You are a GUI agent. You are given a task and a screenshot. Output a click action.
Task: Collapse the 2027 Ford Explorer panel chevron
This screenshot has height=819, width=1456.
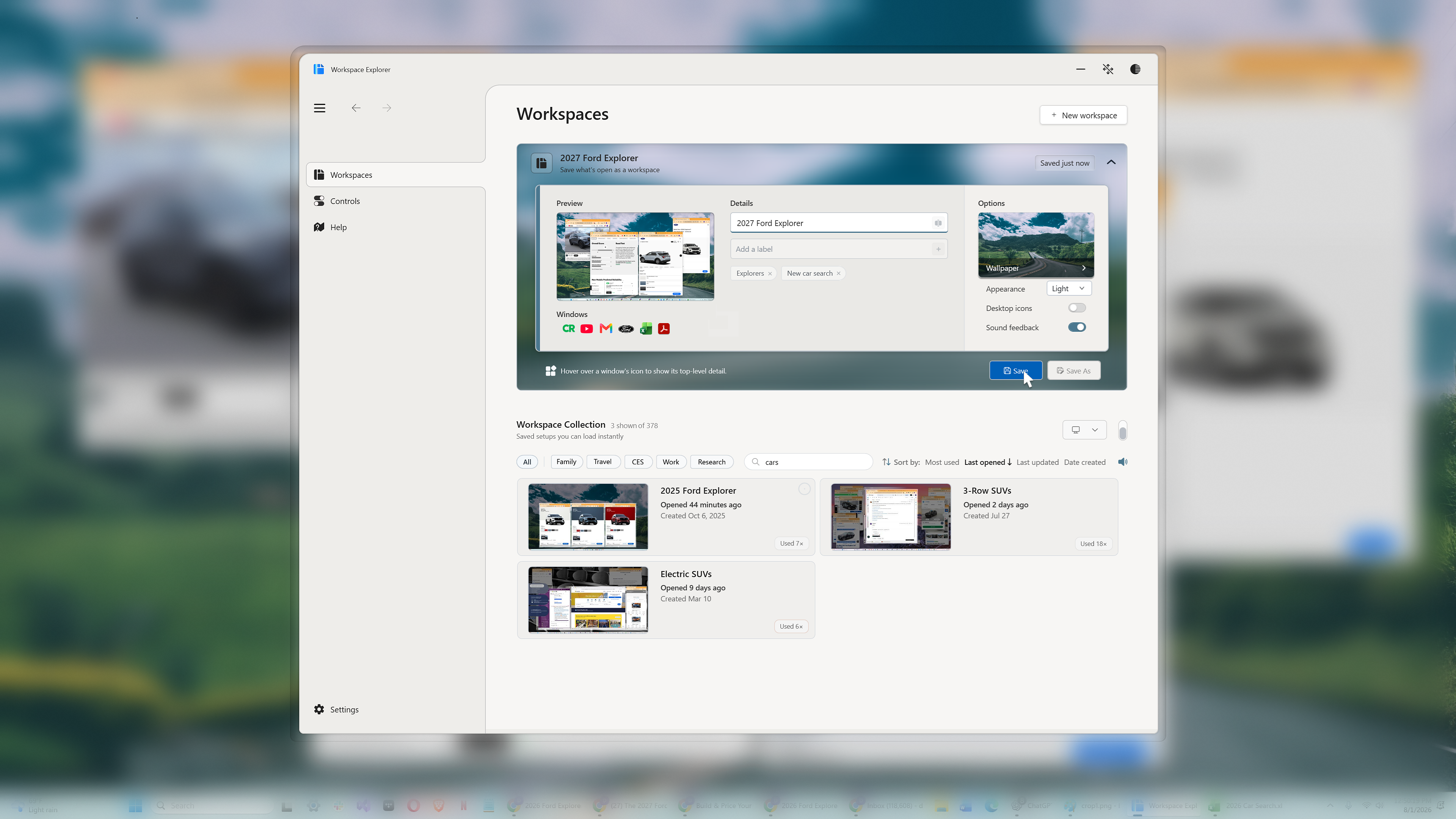coord(1111,162)
